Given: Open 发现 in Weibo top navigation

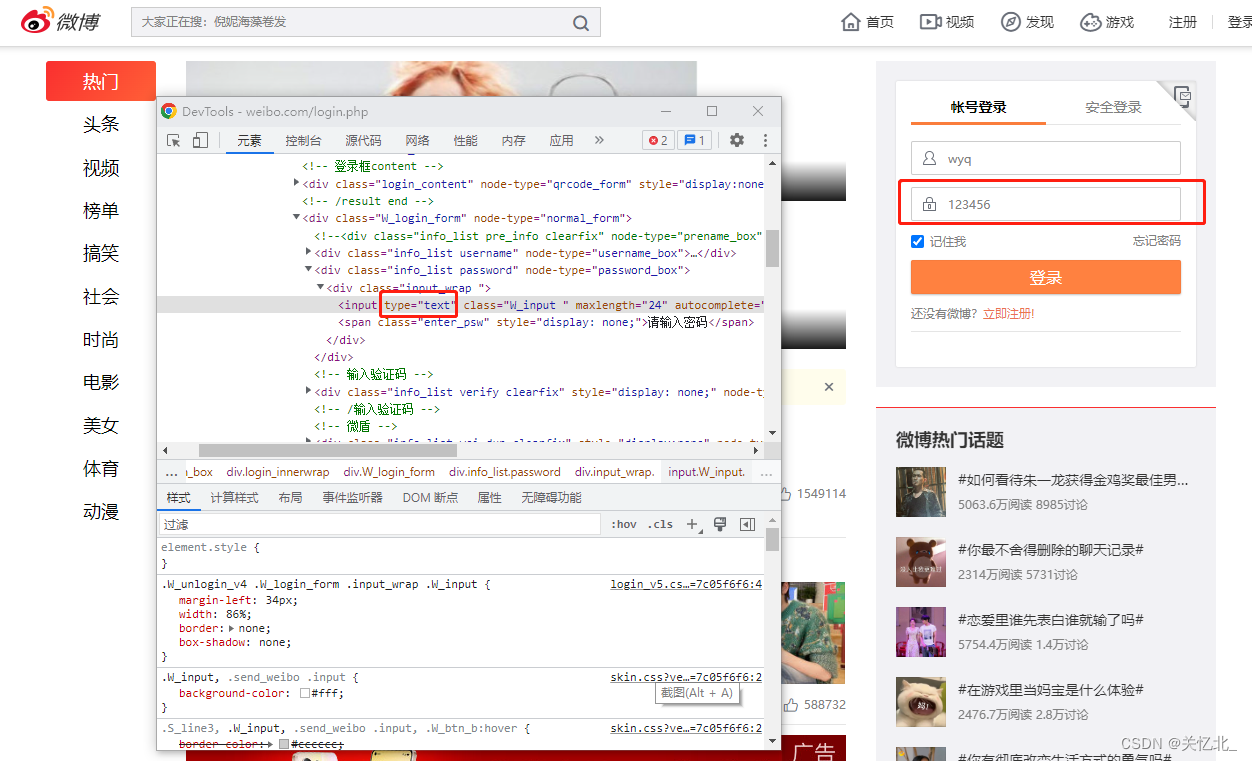Looking at the screenshot, I should pos(1027,22).
